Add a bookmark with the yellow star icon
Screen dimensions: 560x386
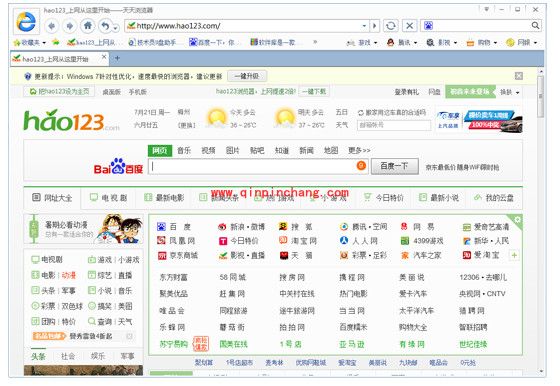tap(56, 42)
